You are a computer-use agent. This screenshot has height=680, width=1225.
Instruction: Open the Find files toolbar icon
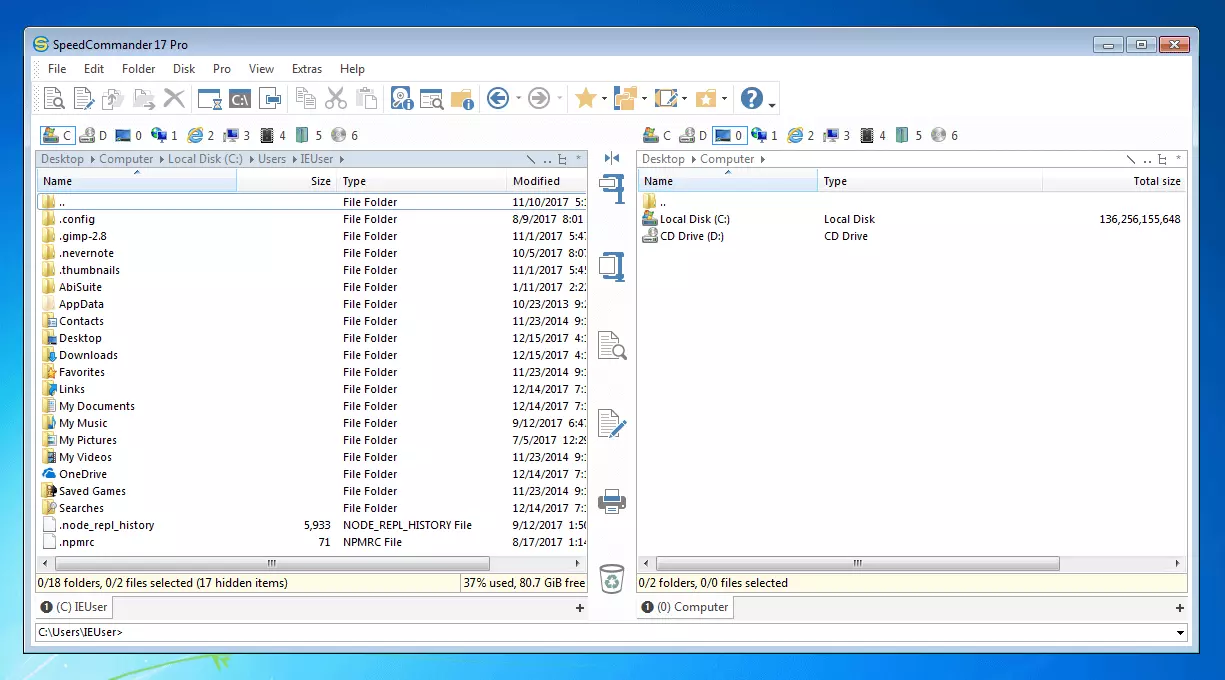point(432,98)
